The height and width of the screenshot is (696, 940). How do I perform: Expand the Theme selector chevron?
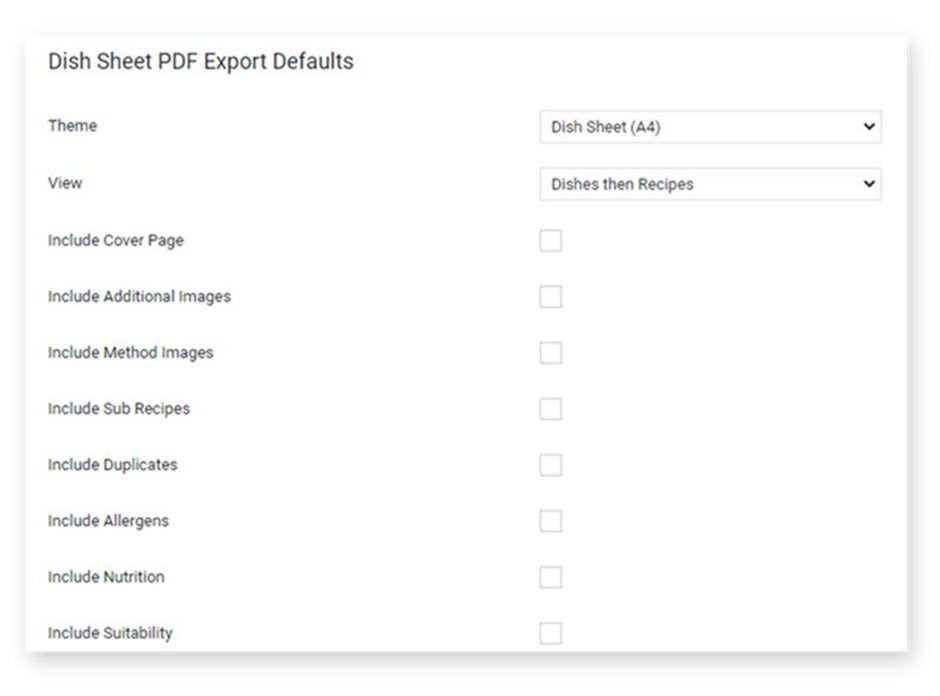click(x=869, y=127)
